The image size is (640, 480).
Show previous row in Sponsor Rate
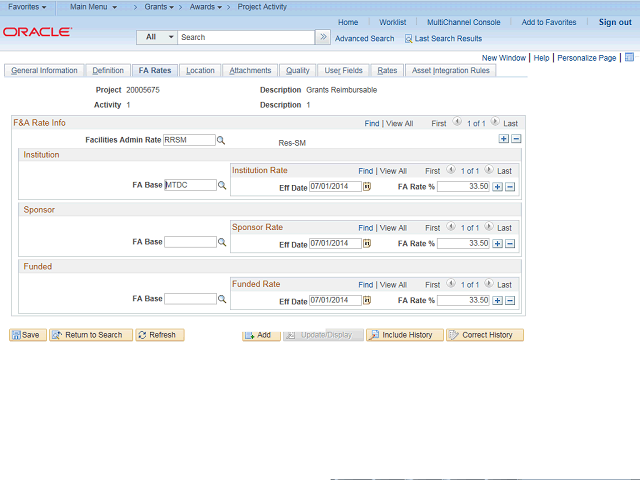[451, 226]
